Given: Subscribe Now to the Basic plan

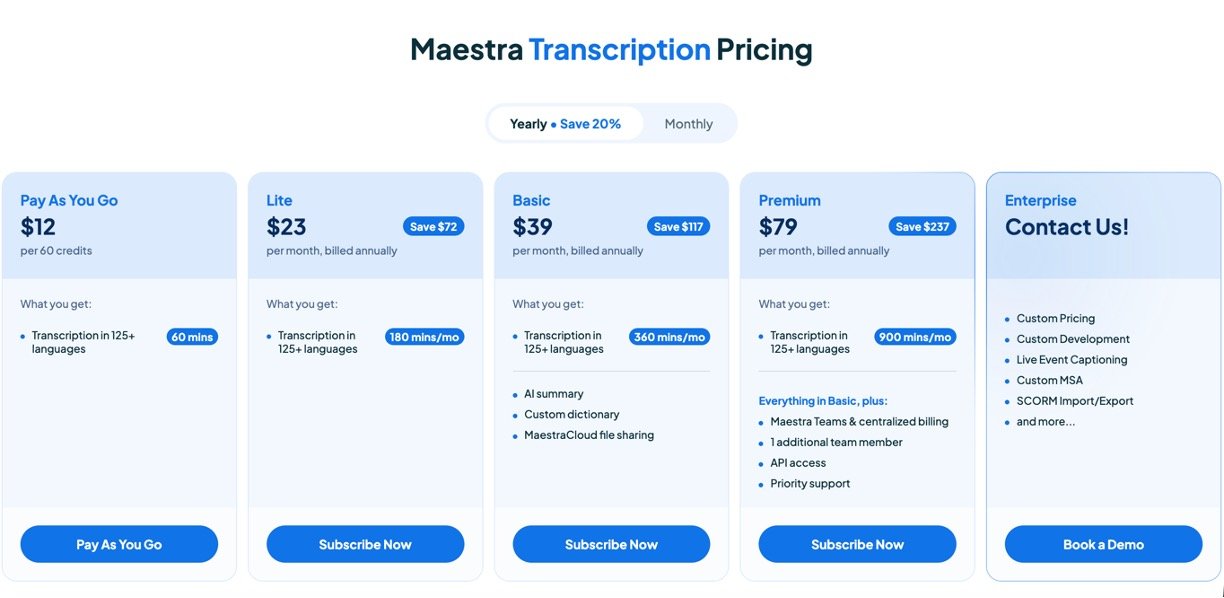Looking at the screenshot, I should [611, 544].
